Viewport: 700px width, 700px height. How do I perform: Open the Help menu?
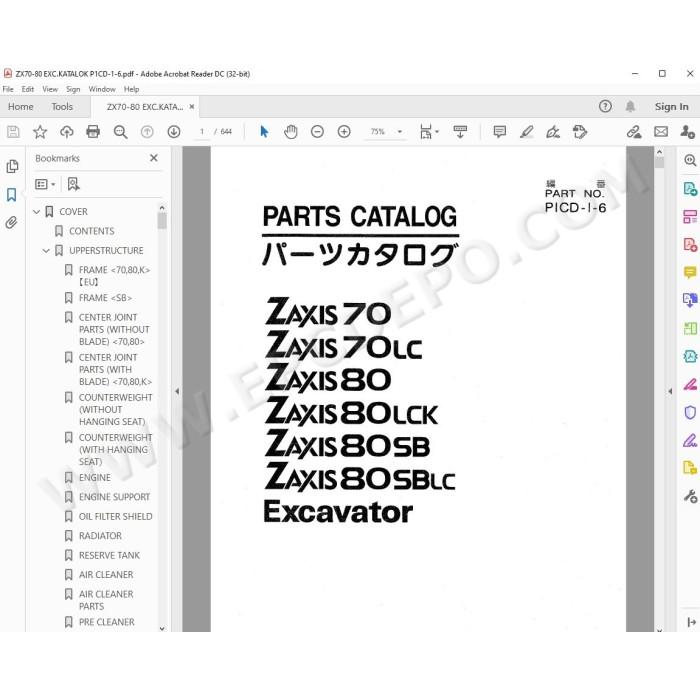pyautogui.click(x=131, y=89)
